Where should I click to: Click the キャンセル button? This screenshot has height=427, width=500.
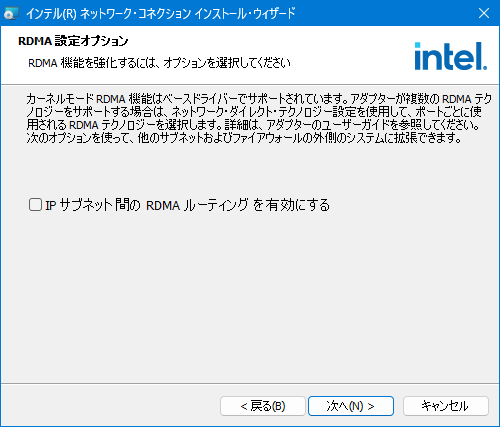click(446, 406)
